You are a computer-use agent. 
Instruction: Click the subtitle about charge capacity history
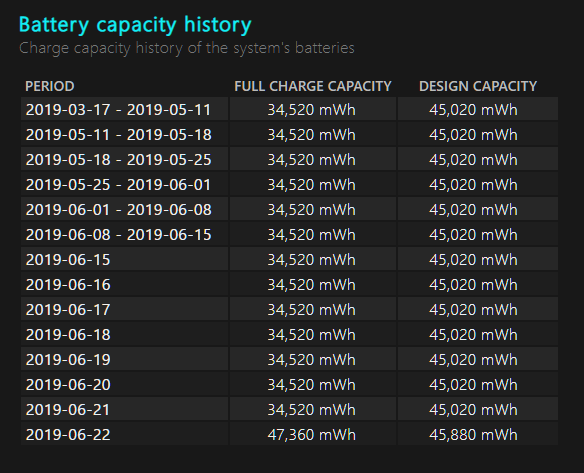(187, 48)
